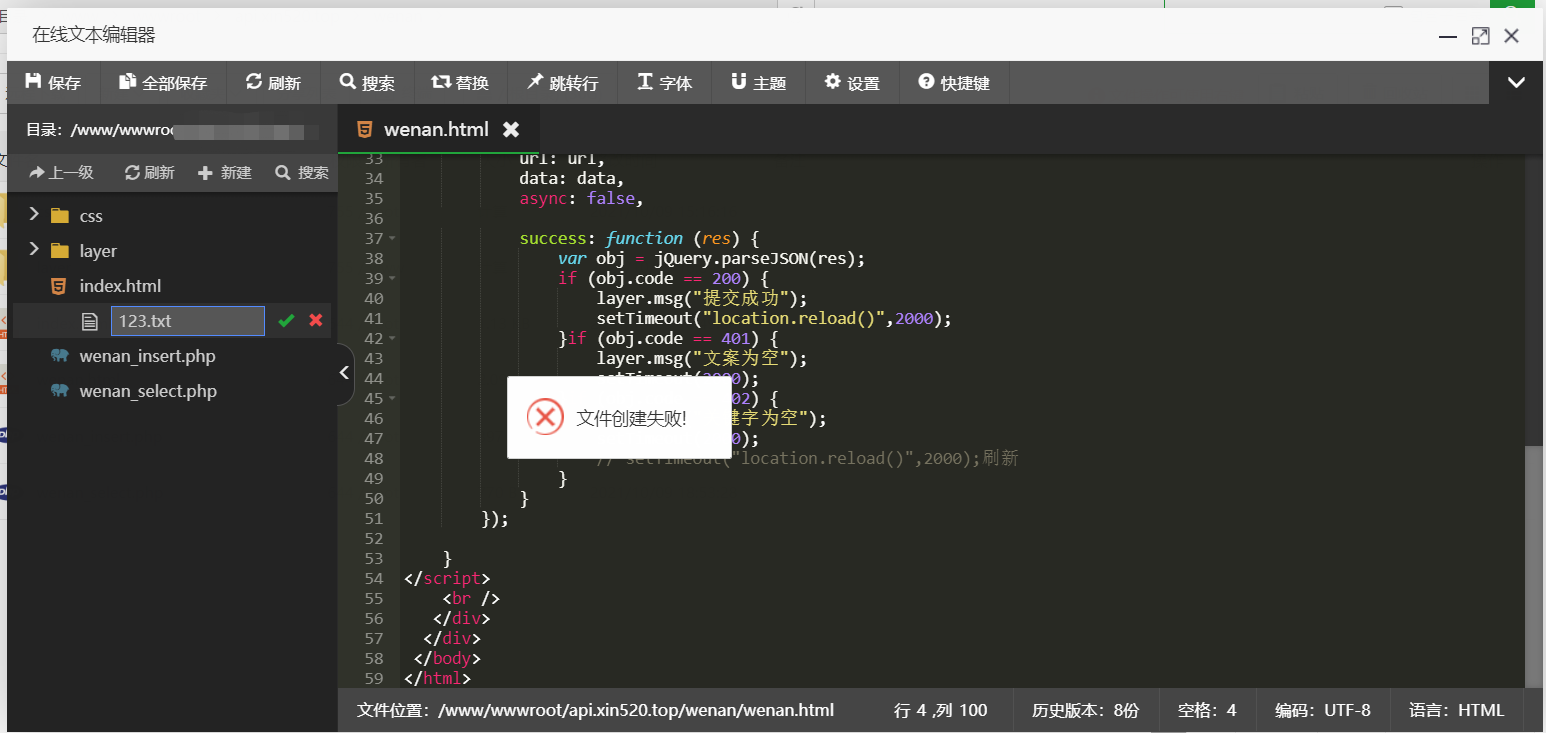
Task: Expand the css folder arrow
Action: (x=34, y=215)
